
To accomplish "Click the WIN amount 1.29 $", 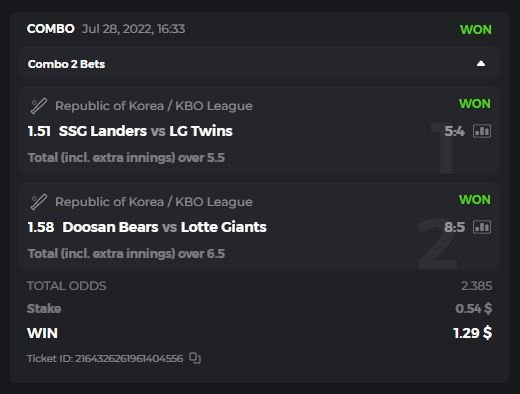I will [x=472, y=333].
